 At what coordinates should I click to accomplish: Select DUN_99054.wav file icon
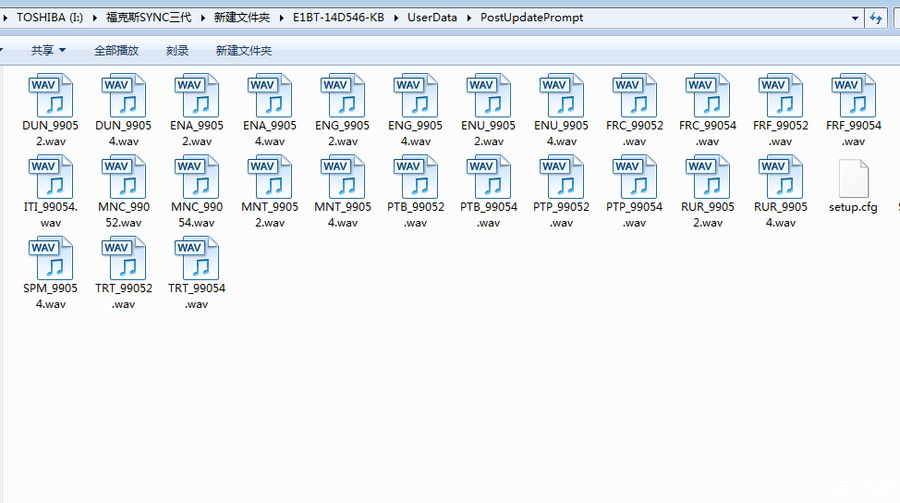(x=123, y=95)
